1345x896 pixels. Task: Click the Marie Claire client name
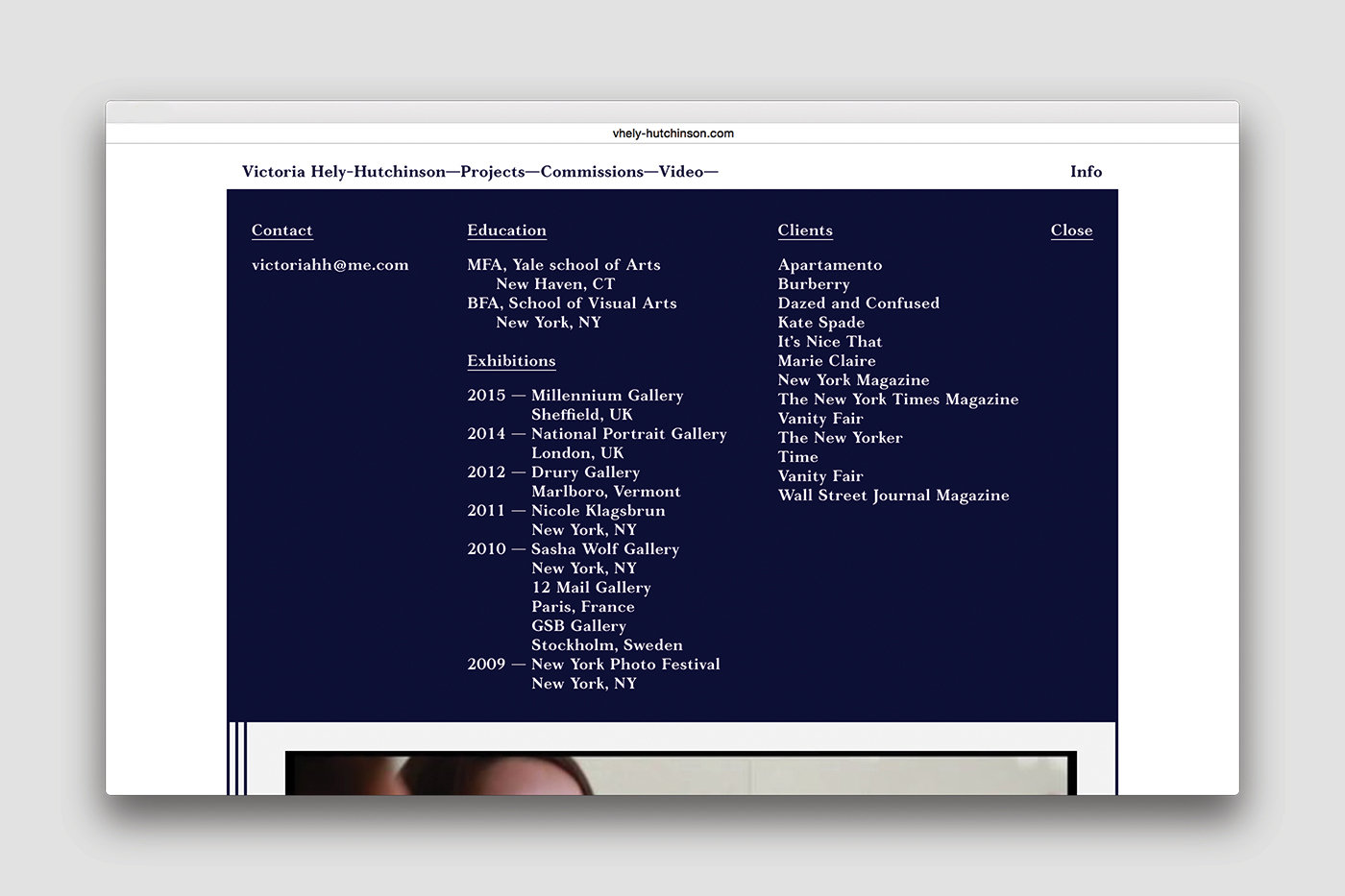827,361
